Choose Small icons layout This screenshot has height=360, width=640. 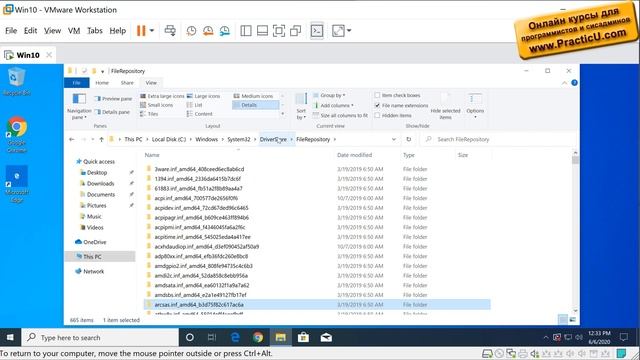[x=156, y=105]
